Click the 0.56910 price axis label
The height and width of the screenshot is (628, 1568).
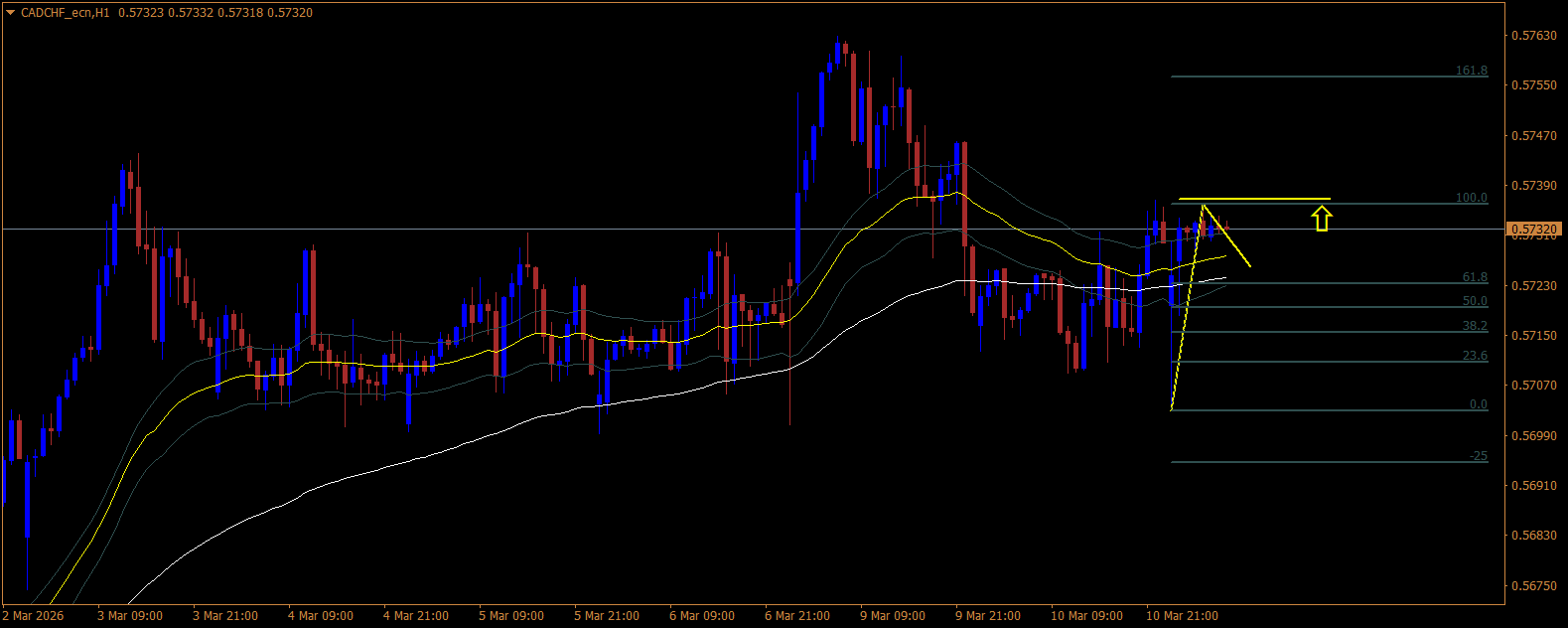(1533, 486)
